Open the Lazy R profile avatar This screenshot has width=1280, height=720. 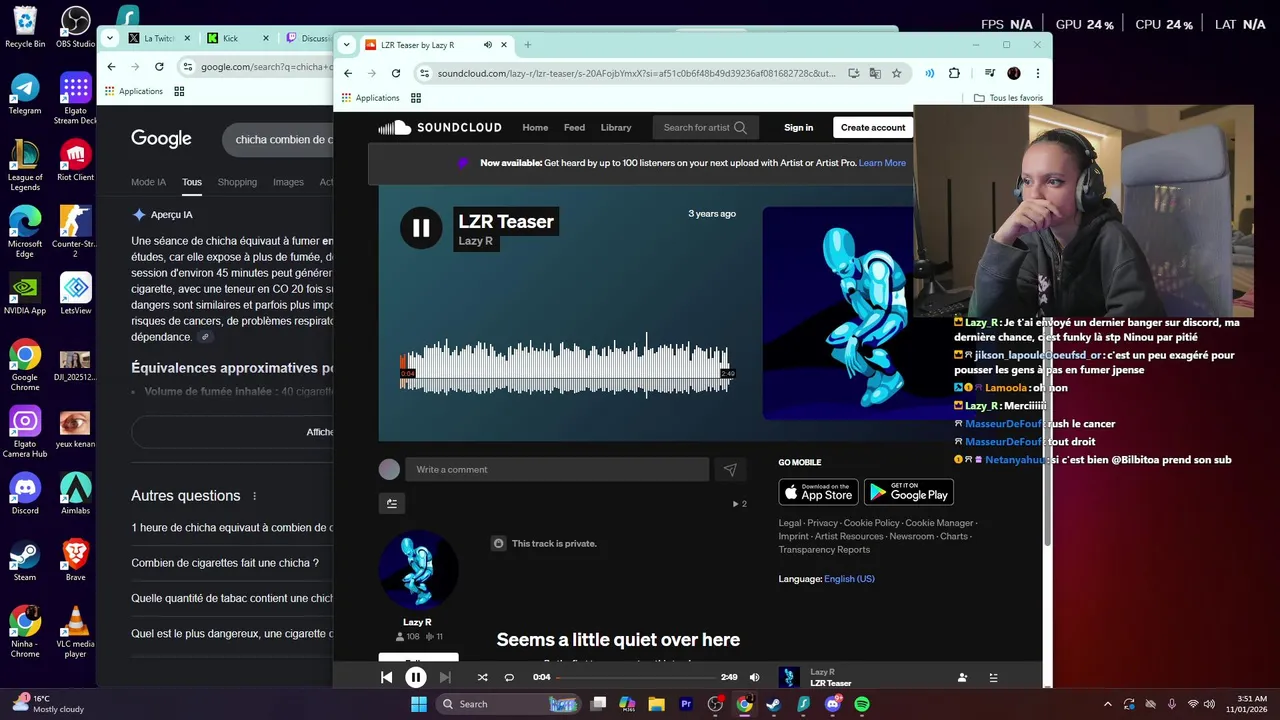click(418, 570)
